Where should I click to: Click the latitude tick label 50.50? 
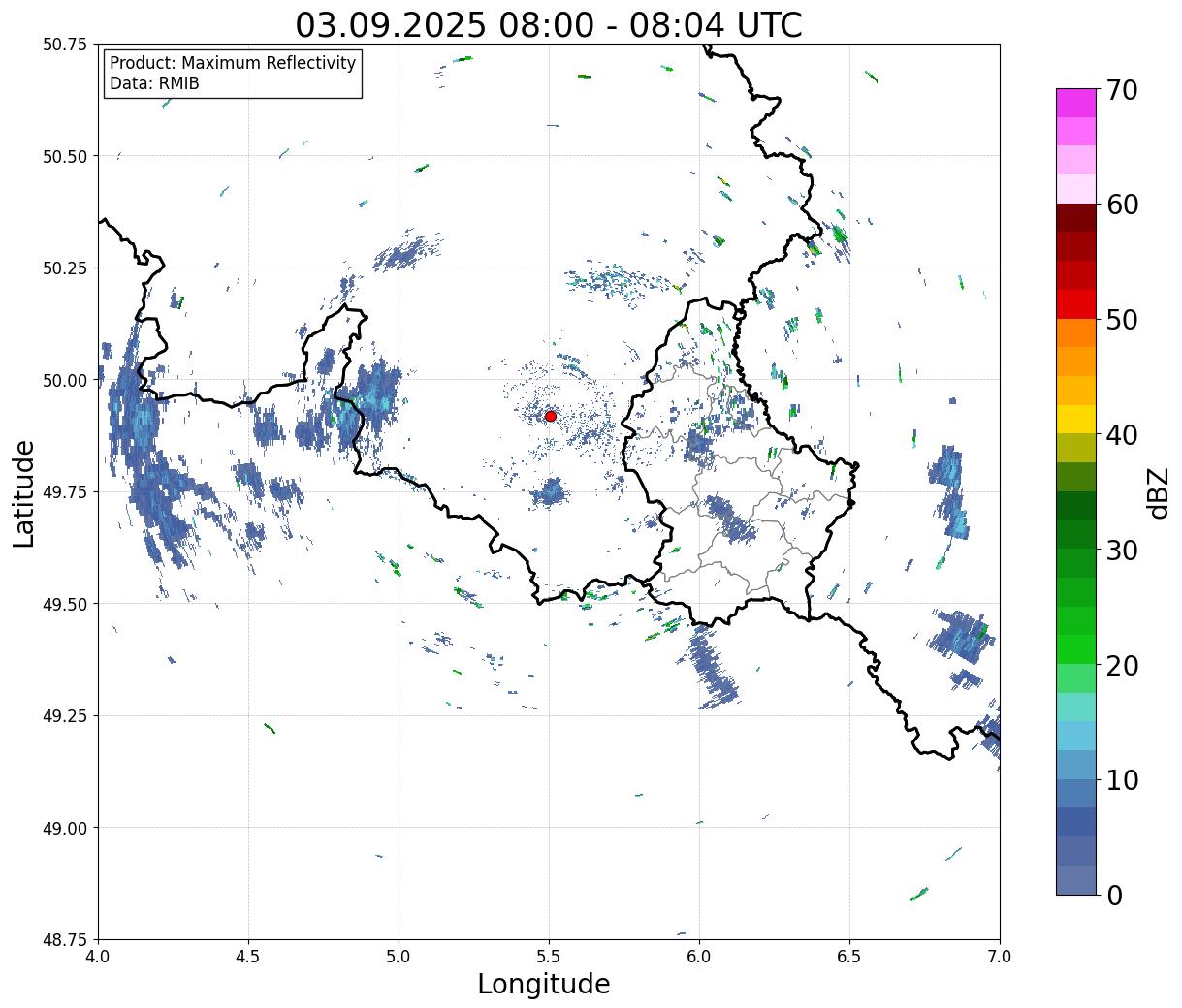[65, 156]
